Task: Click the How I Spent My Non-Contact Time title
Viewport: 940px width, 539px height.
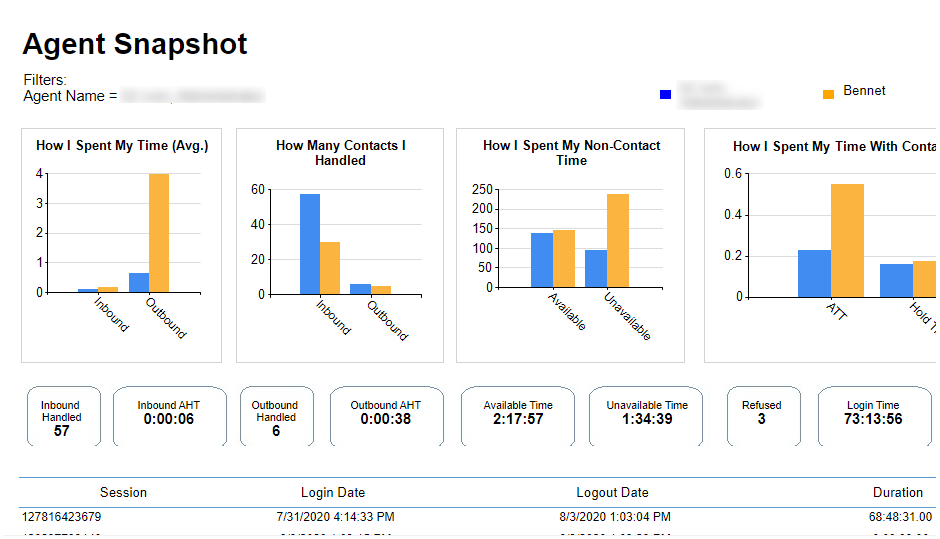Action: [571, 153]
